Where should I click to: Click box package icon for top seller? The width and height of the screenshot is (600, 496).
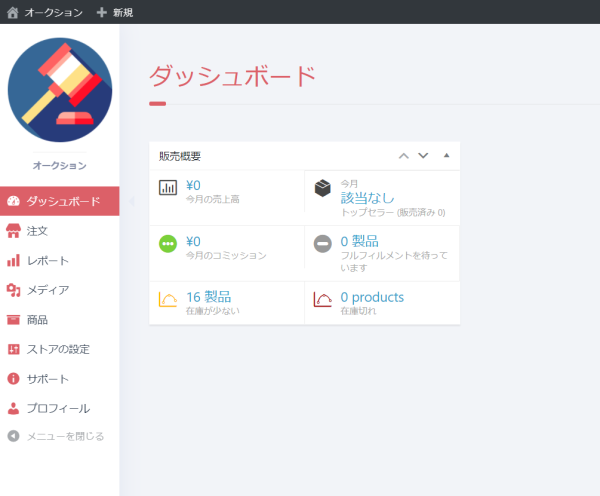pos(323,188)
